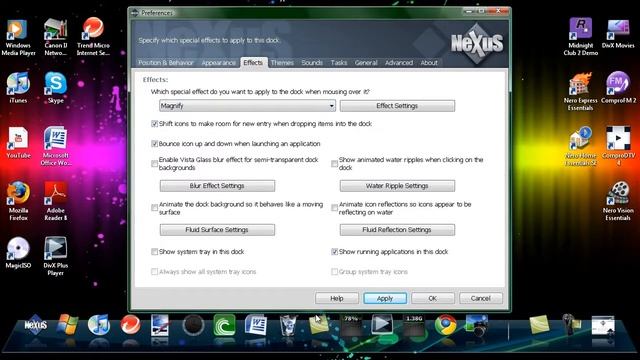Open Fluid Surface Settings
Viewport: 640px width, 360px height.
pyautogui.click(x=217, y=230)
